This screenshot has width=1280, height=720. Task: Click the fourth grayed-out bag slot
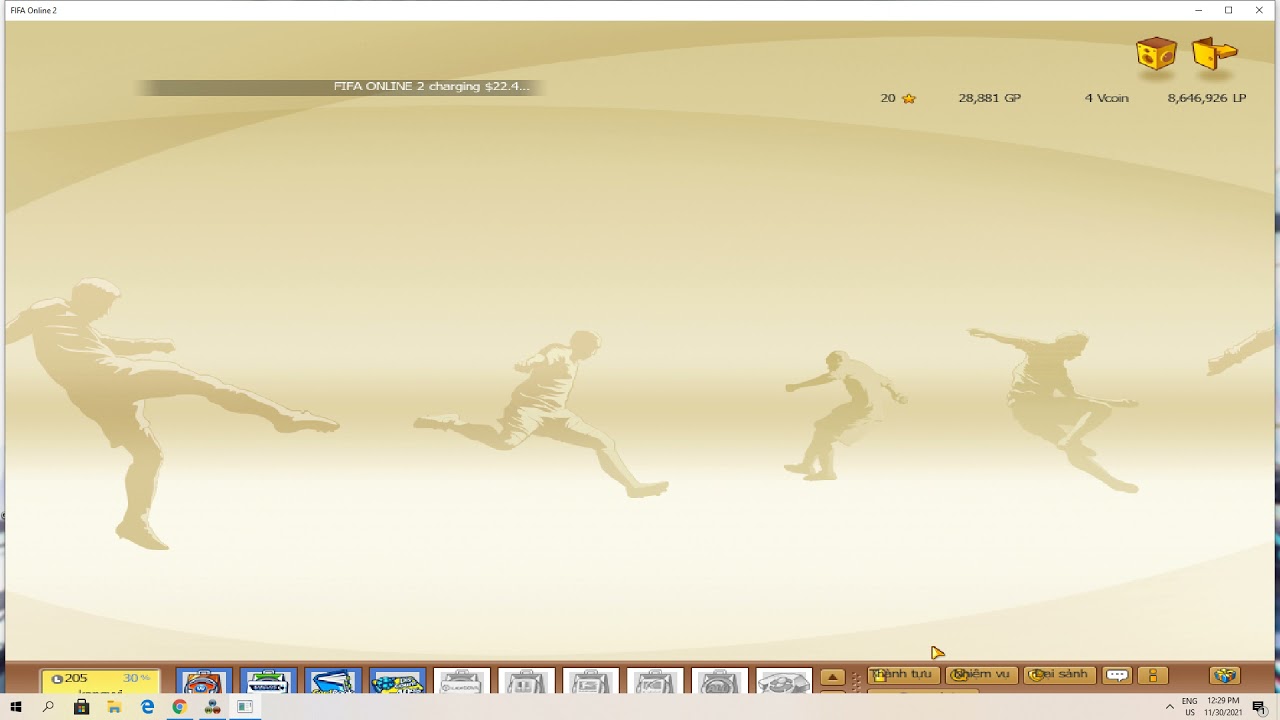[x=655, y=681]
